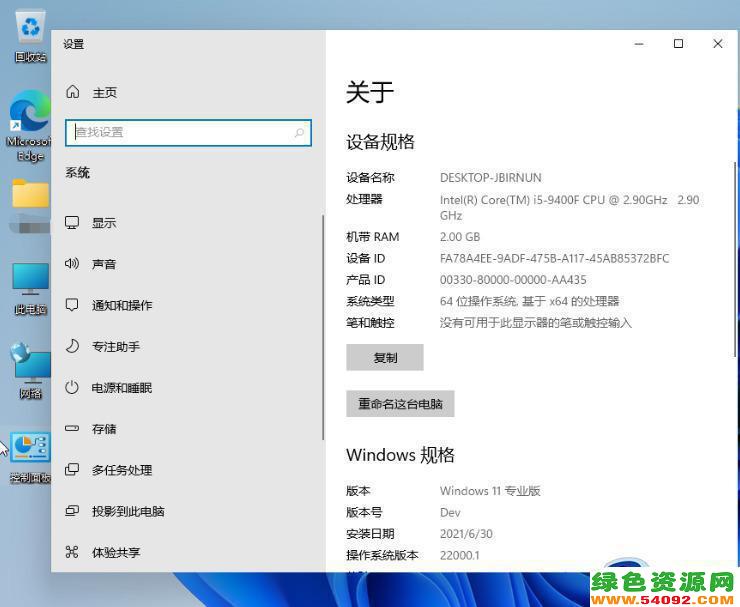Click the device name DESKTOP-JBIRNUN
Screen dimensions: 740x607
(x=490, y=178)
